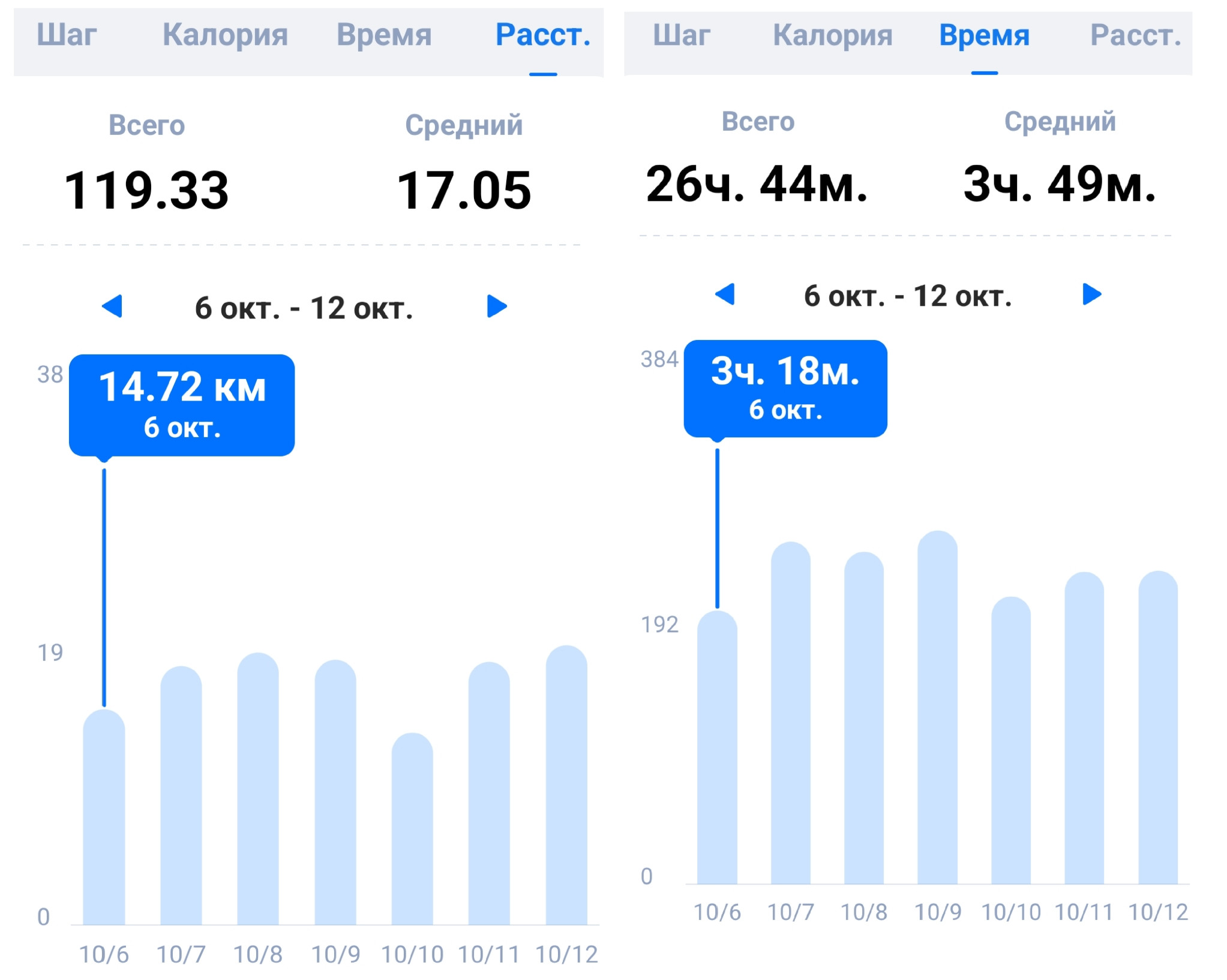The width and height of the screenshot is (1227, 980).
Task: Open Шаг tab in left panel
Action: click(x=67, y=35)
